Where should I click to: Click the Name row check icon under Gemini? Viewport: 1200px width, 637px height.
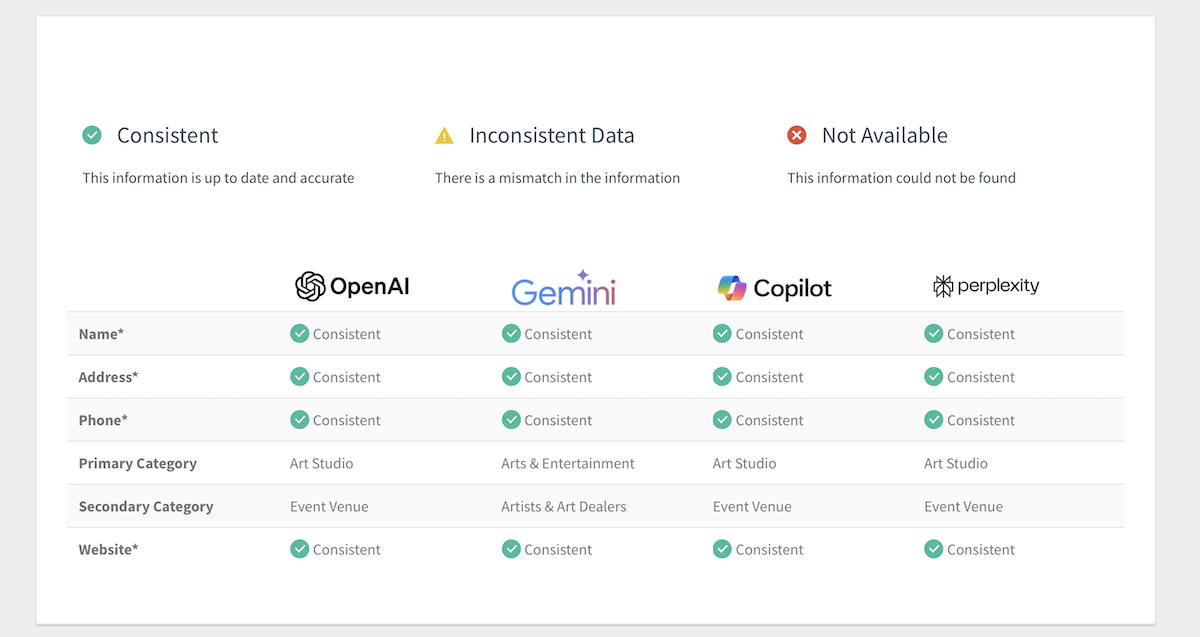(x=511, y=333)
